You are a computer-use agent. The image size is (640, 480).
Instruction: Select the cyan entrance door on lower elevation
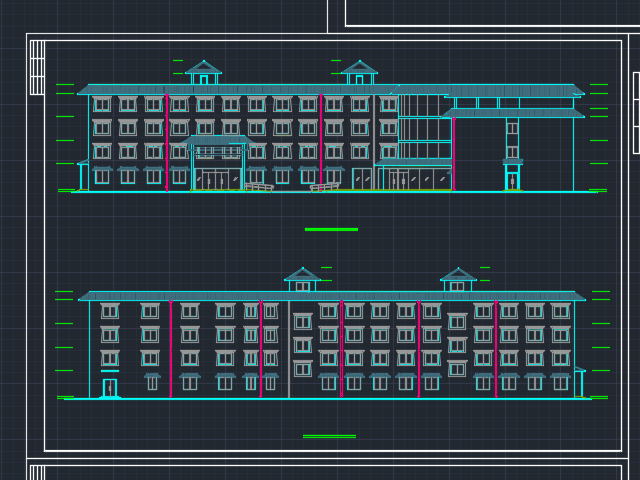coord(109,387)
